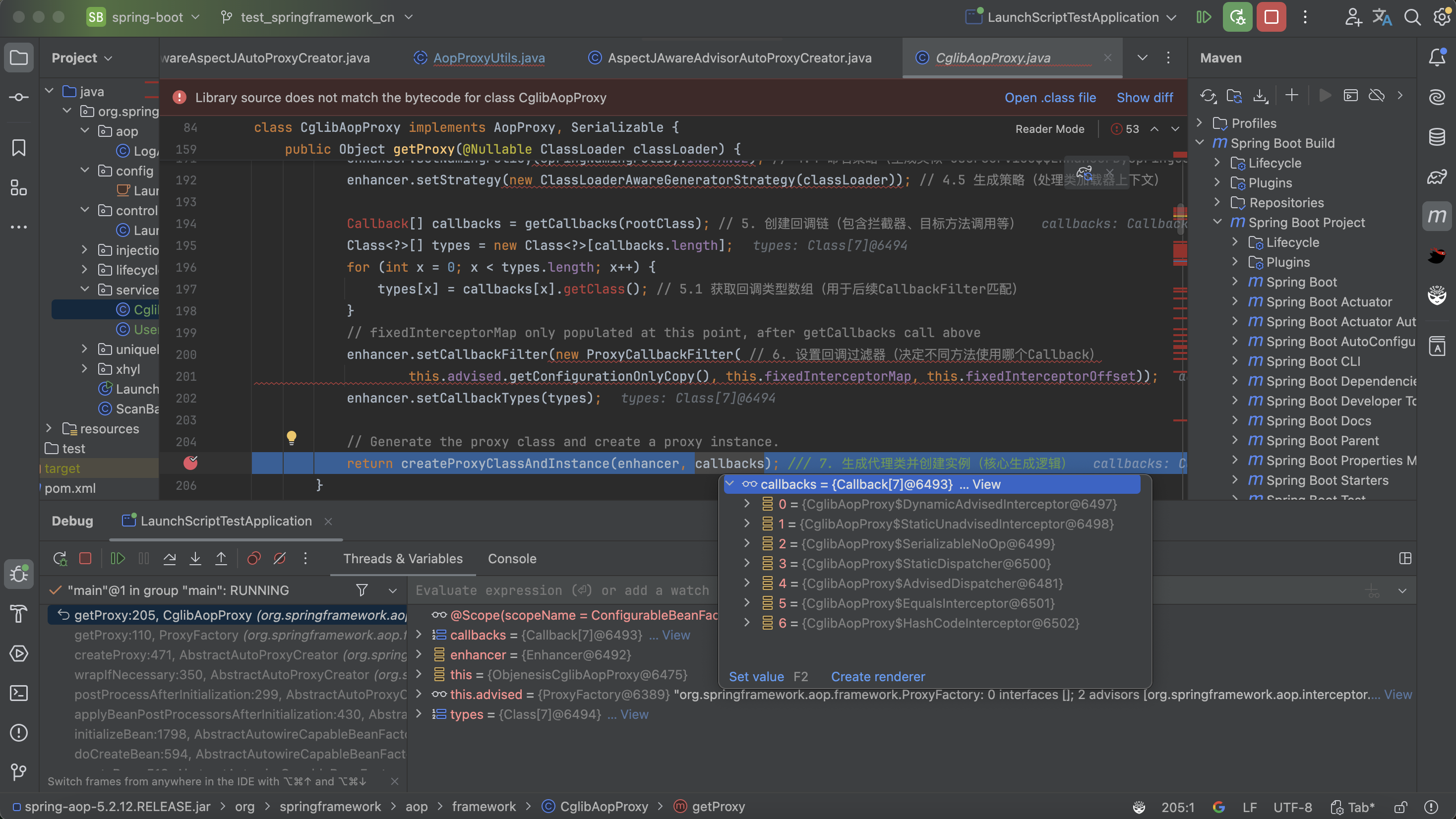Click Stop button in top toolbar
1456x819 pixels.
tap(1271, 17)
